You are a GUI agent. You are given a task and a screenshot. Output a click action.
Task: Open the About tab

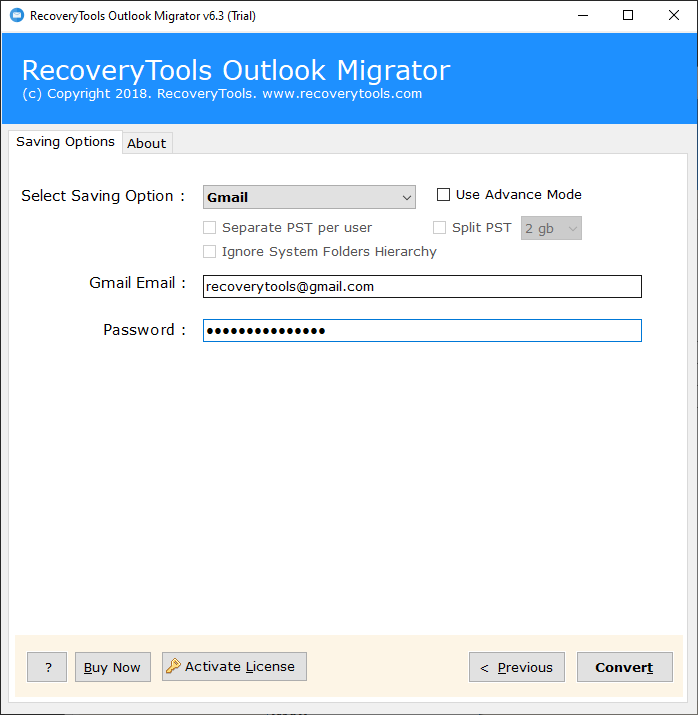click(x=147, y=144)
